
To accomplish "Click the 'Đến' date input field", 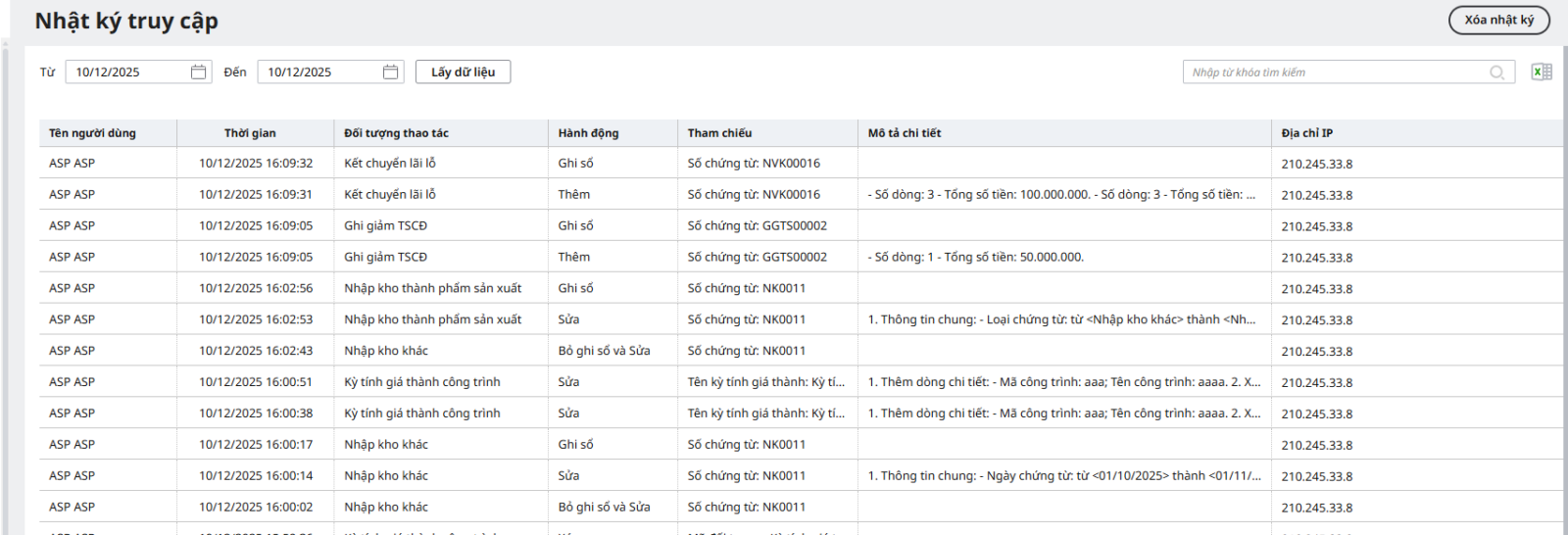I will (x=319, y=73).
